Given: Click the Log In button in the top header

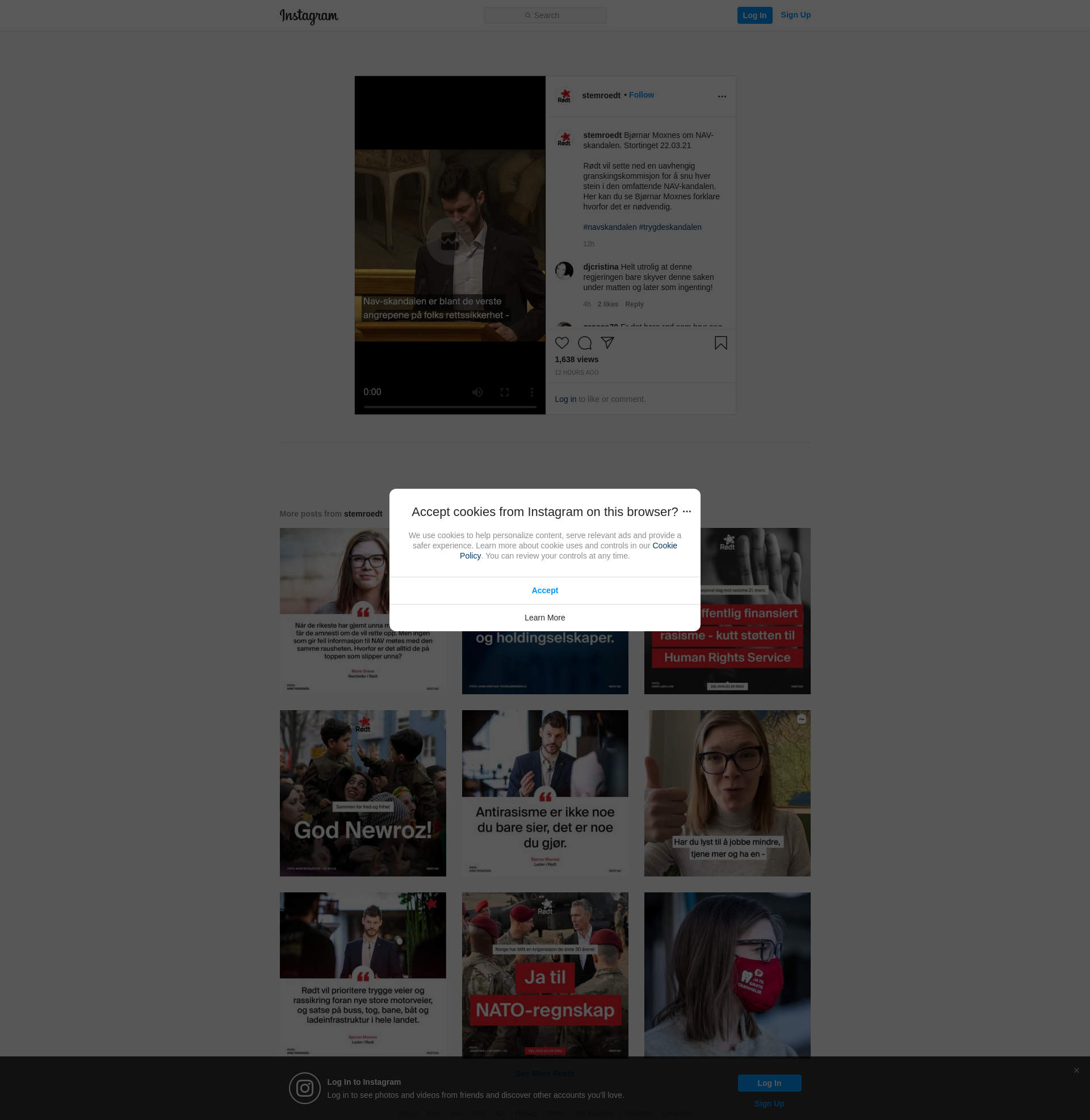Looking at the screenshot, I should (x=754, y=15).
